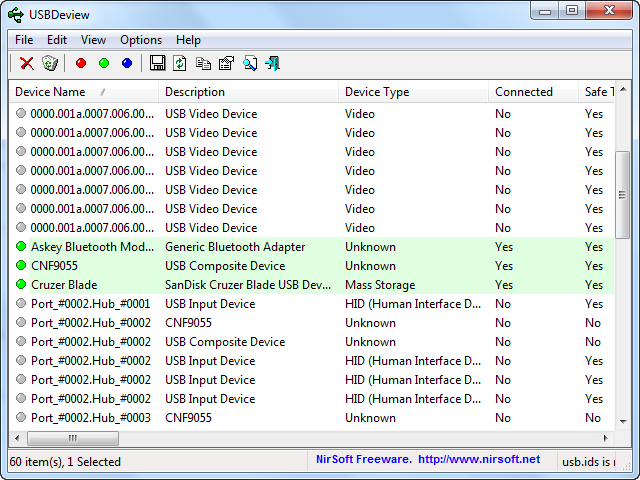Image resolution: width=640 pixels, height=480 pixels.
Task: Save selected items with the floppy disk icon
Action: [x=157, y=63]
